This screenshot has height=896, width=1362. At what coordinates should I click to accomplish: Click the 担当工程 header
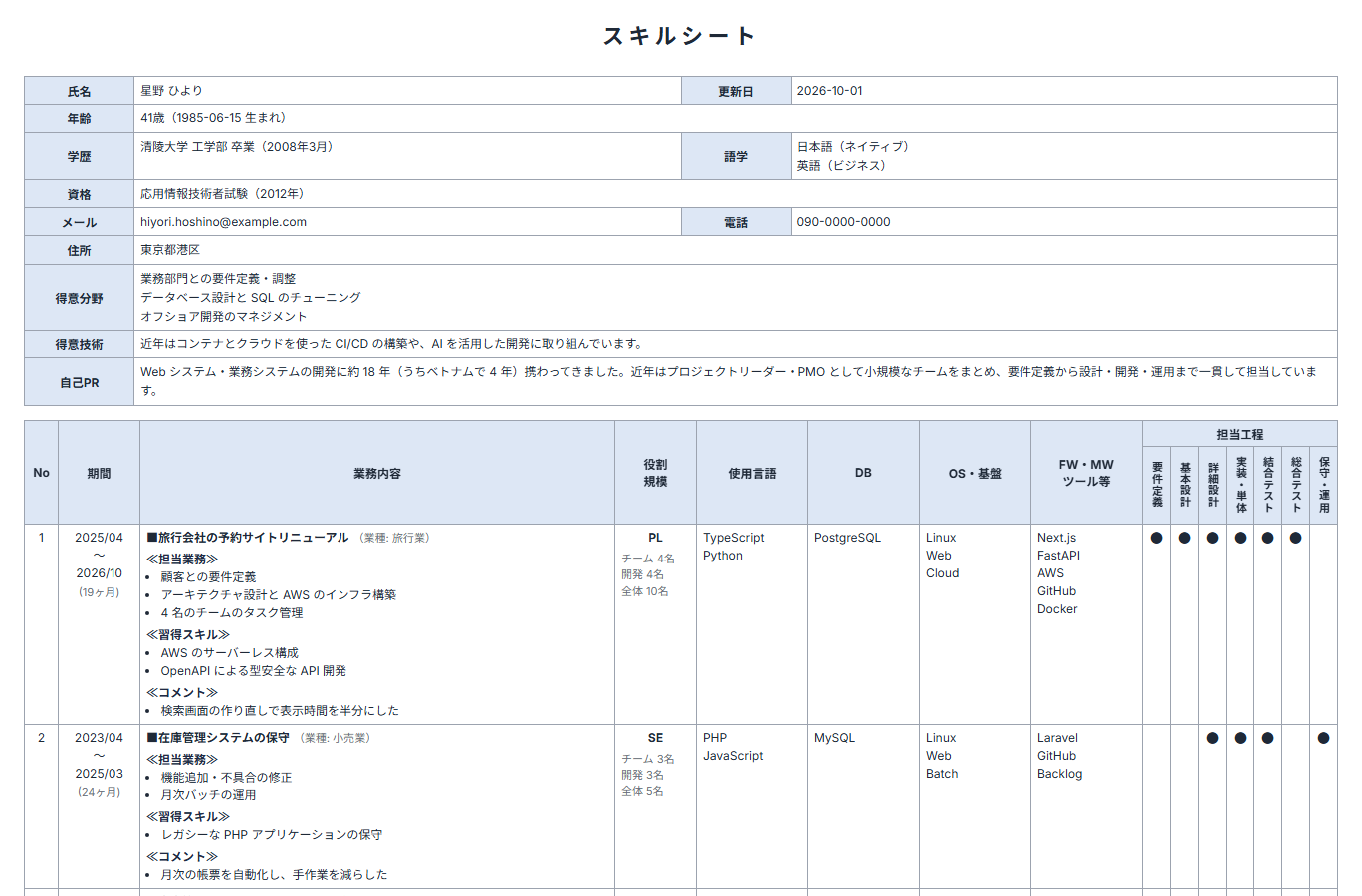[1240, 435]
